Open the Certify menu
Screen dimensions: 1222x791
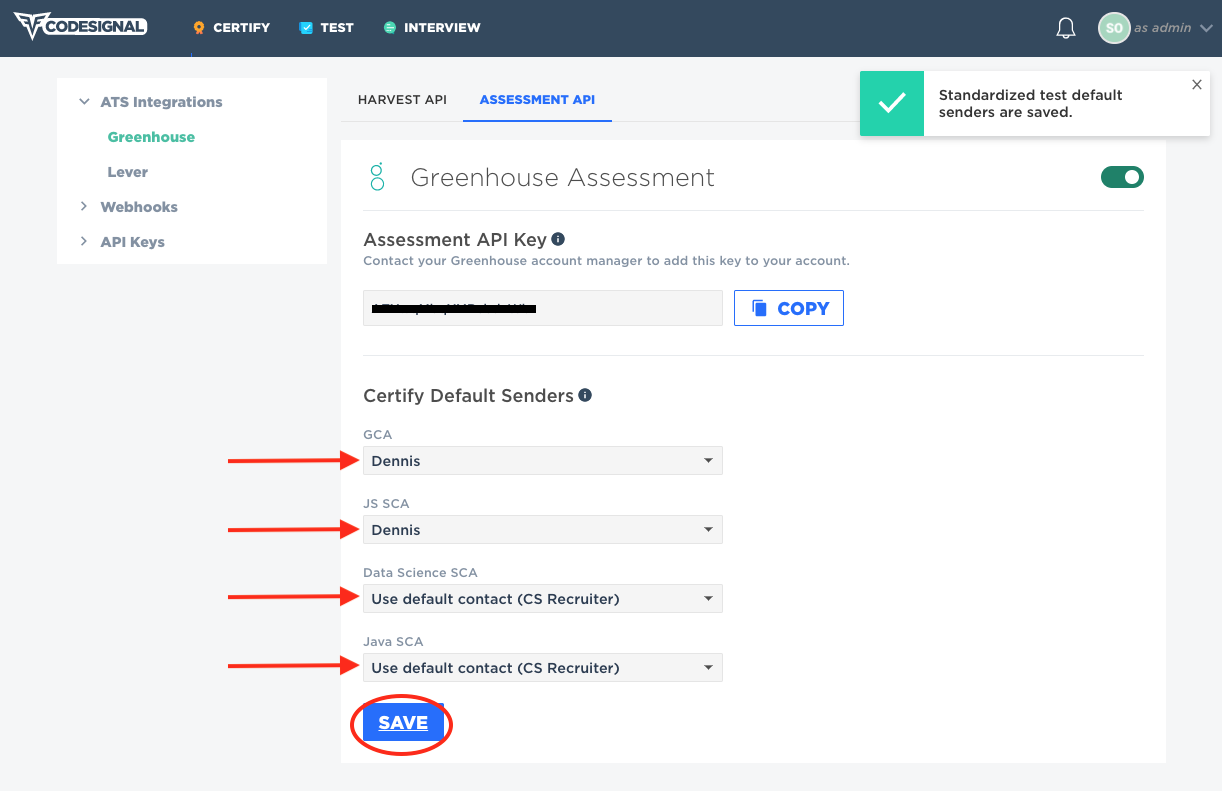point(231,28)
